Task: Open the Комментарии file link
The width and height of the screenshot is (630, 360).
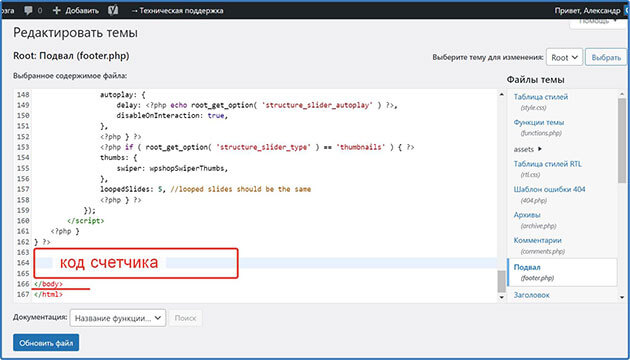Action: coord(538,240)
